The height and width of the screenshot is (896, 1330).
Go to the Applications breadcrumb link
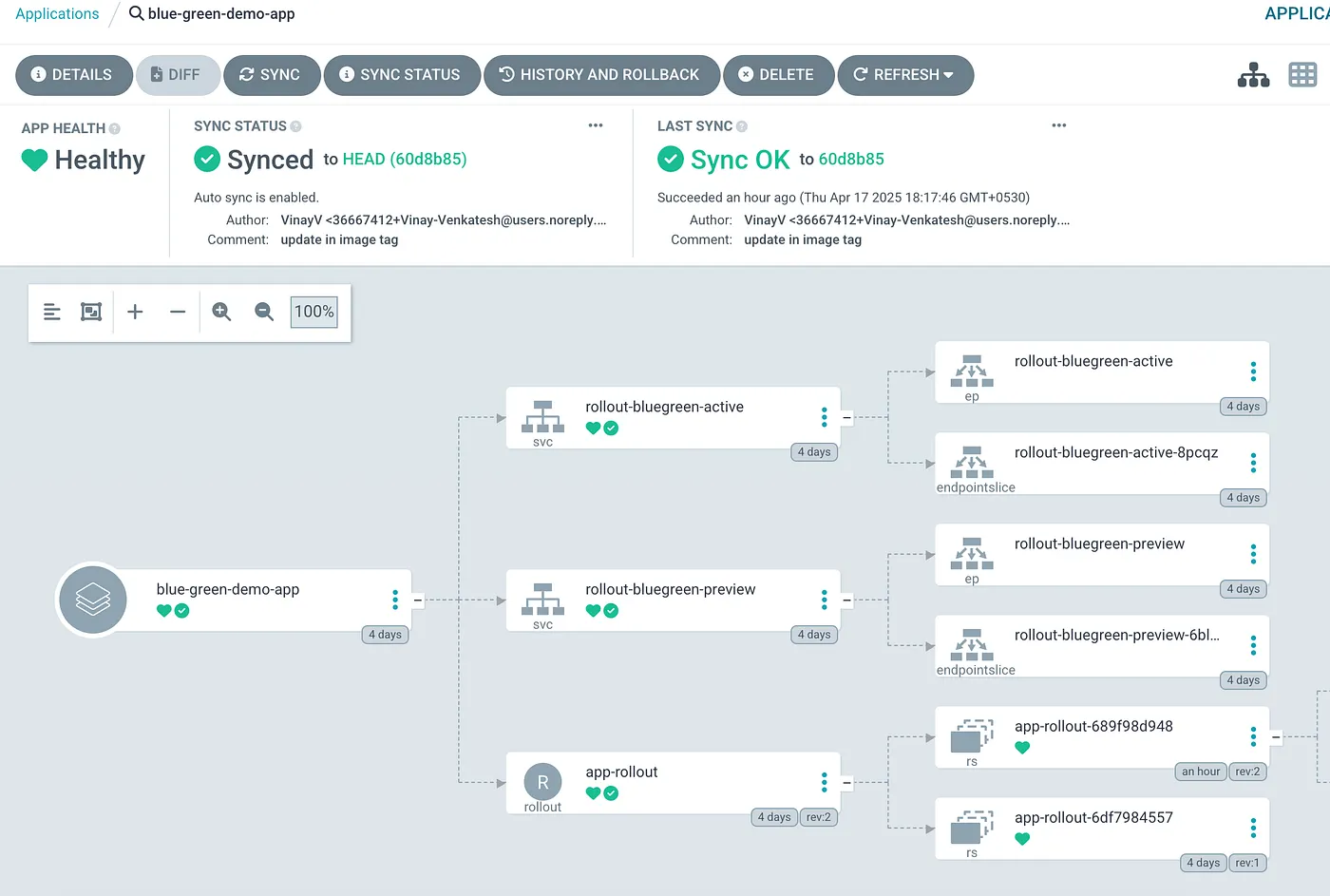[x=57, y=14]
